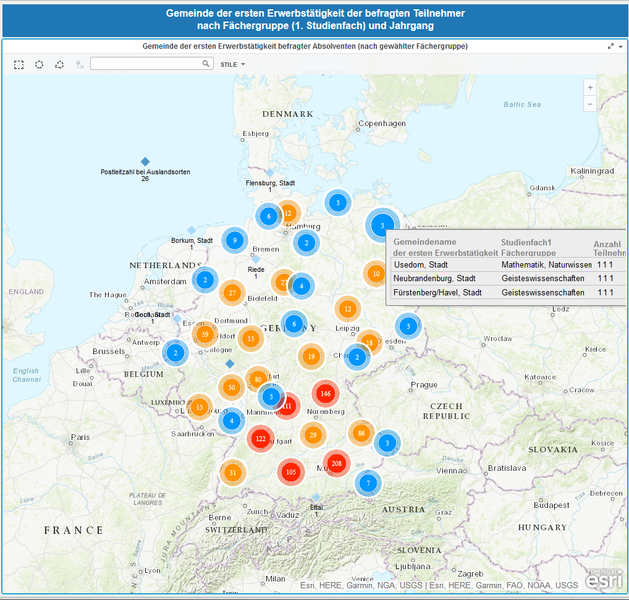Click the red cluster marker labeled 208
Viewport: 629px width, 600px height.
(336, 463)
